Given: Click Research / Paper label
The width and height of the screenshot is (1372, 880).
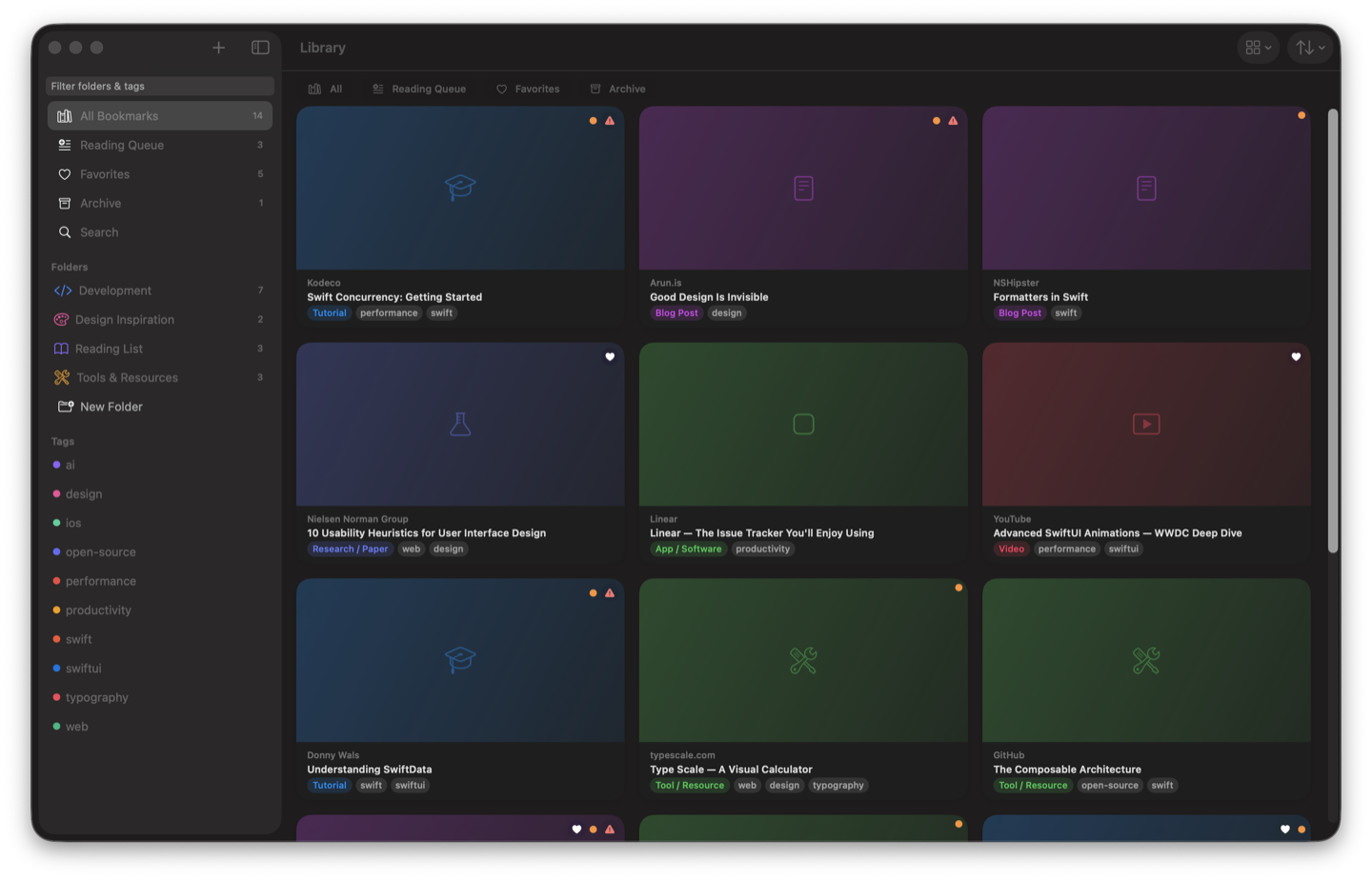Looking at the screenshot, I should pos(351,550).
